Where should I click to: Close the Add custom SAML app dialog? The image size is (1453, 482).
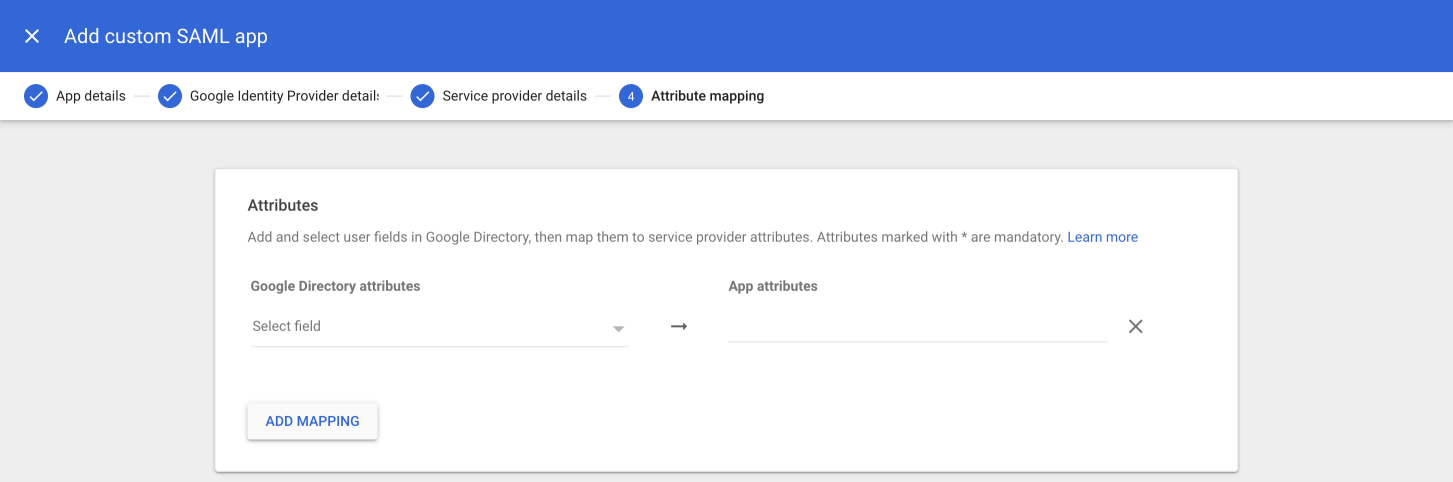(32, 36)
